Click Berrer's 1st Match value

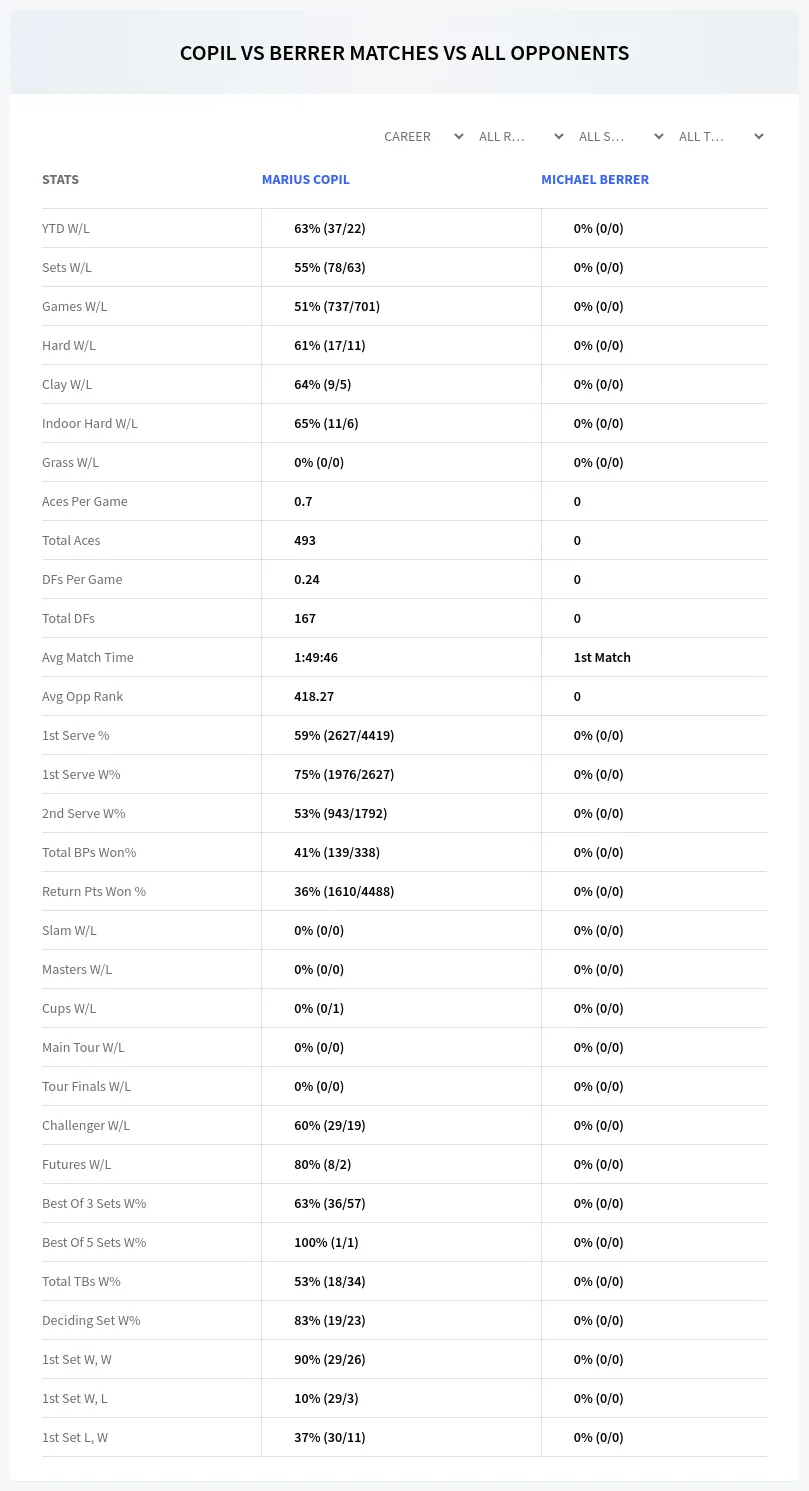point(602,657)
